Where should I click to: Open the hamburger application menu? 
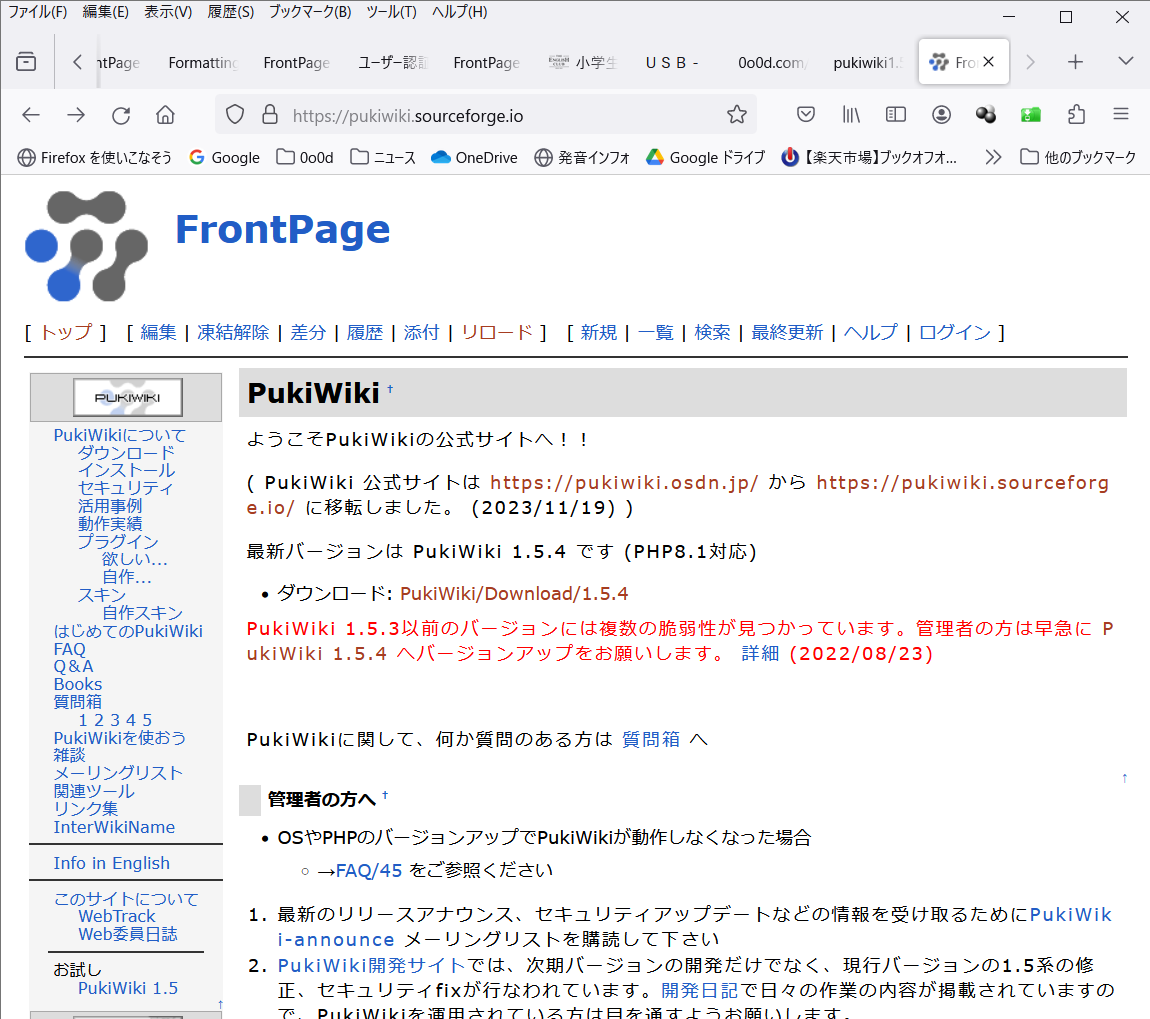click(x=1121, y=115)
